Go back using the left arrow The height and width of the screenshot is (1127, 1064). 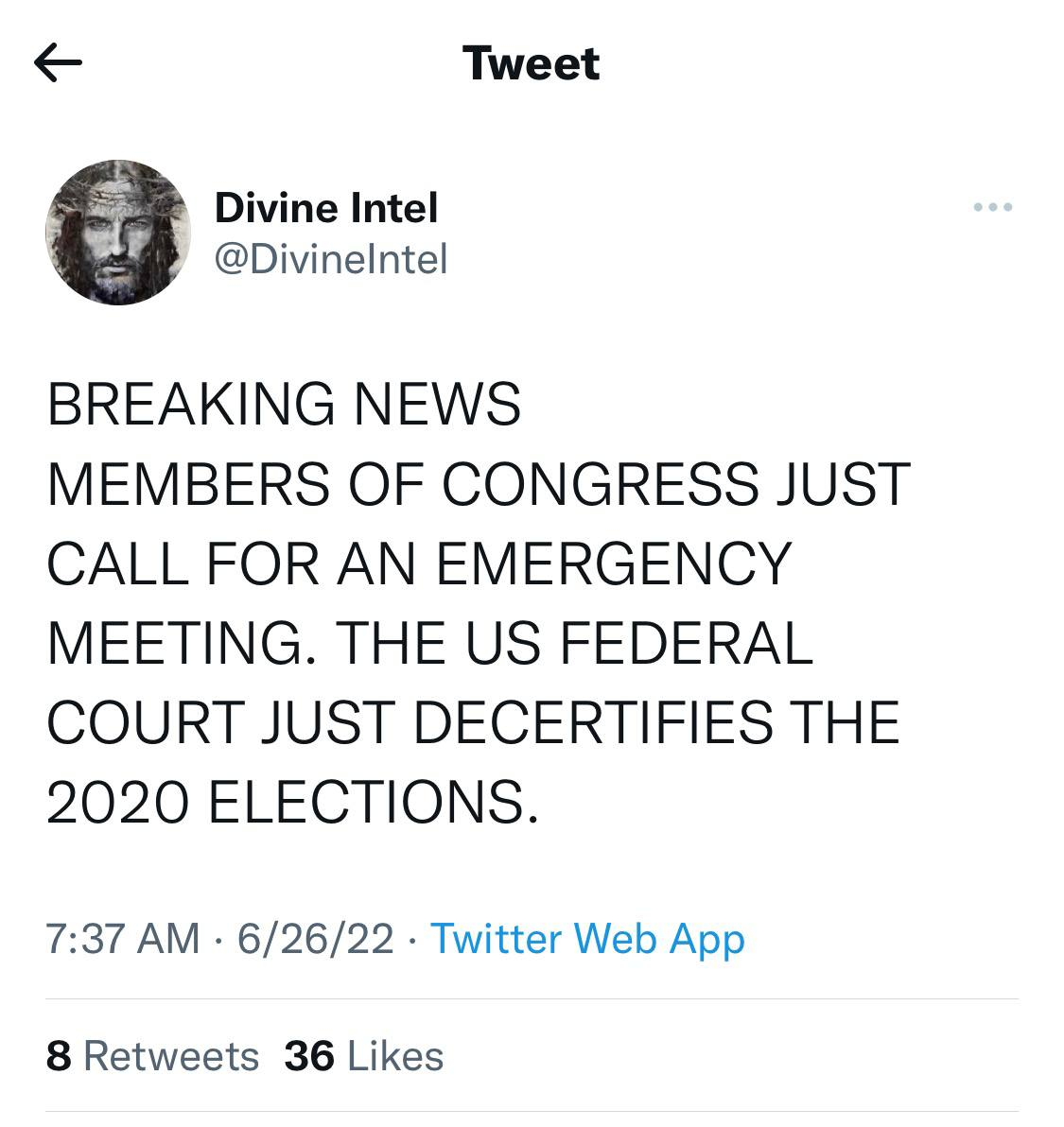tap(58, 64)
